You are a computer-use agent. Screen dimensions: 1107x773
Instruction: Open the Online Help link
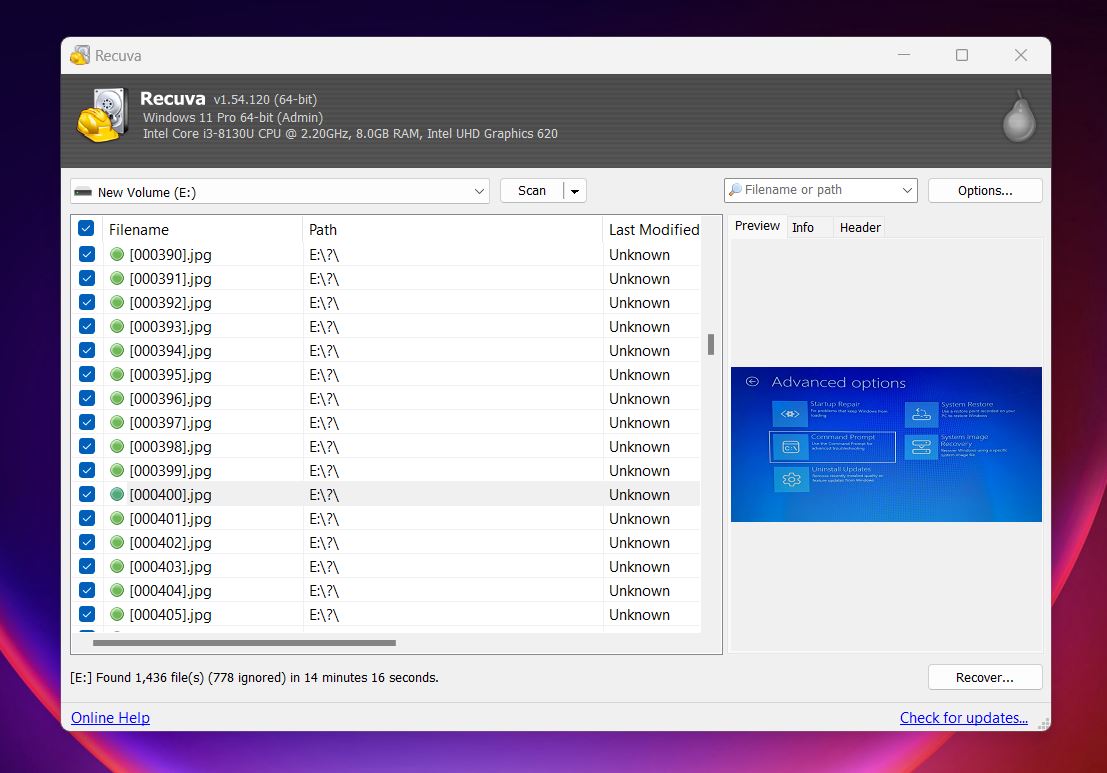[x=110, y=718]
